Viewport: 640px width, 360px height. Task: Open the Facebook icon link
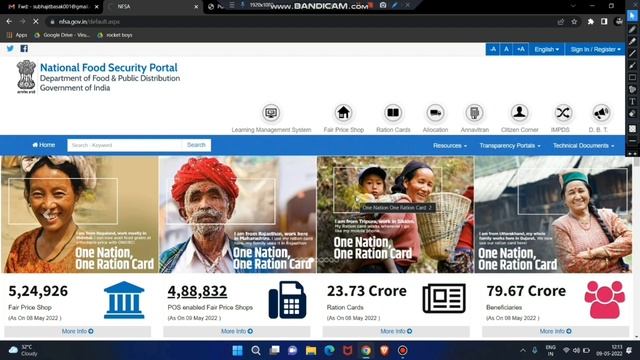click(24, 49)
